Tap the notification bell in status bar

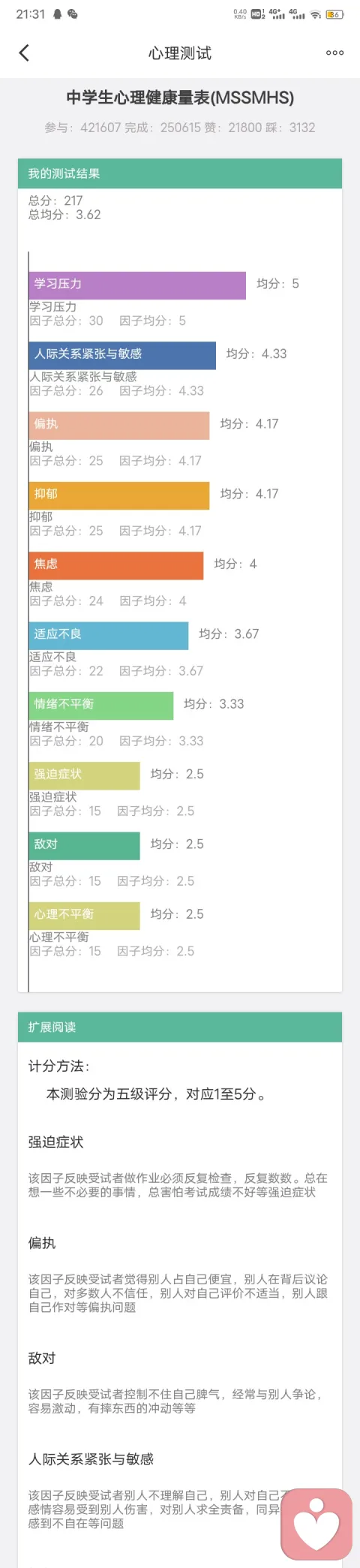58,14
